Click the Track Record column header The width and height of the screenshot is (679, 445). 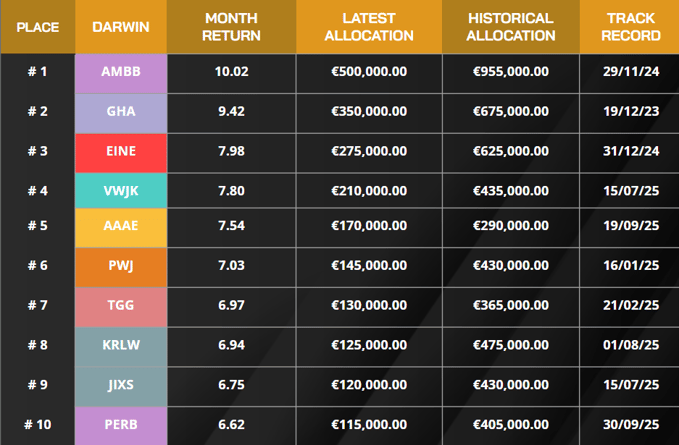click(x=629, y=27)
